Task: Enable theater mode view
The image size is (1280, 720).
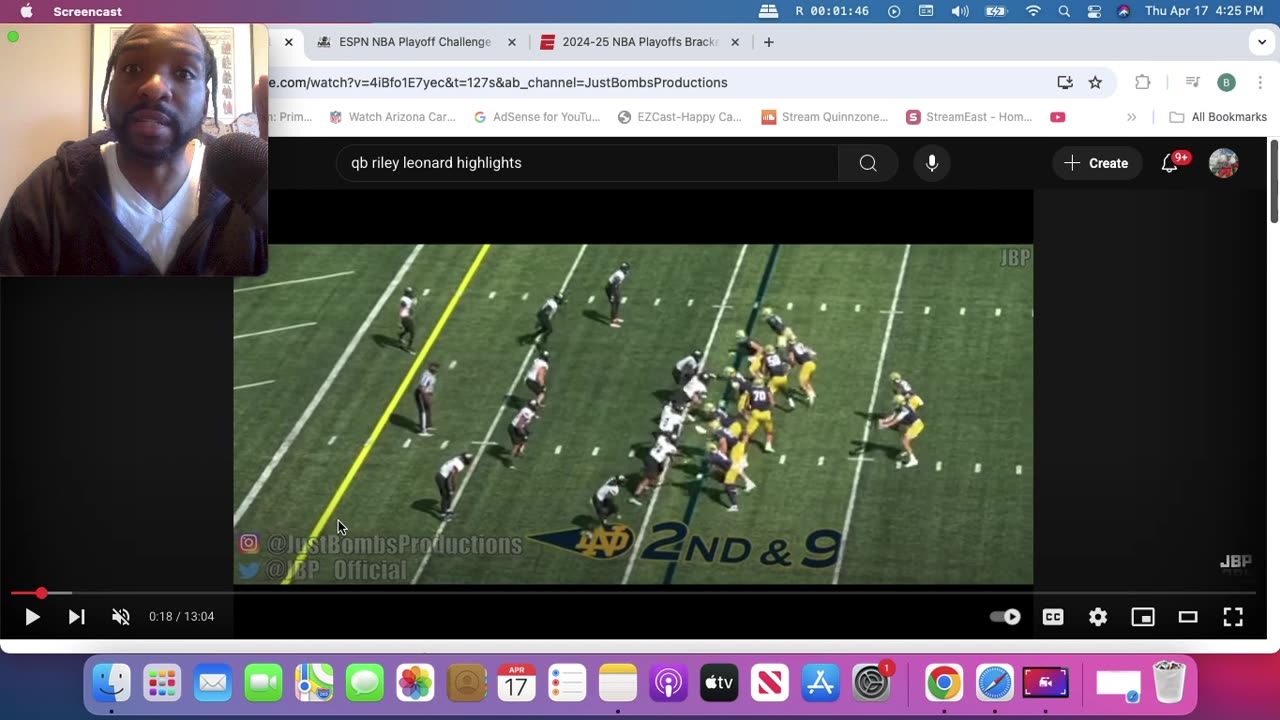Action: 1188,617
